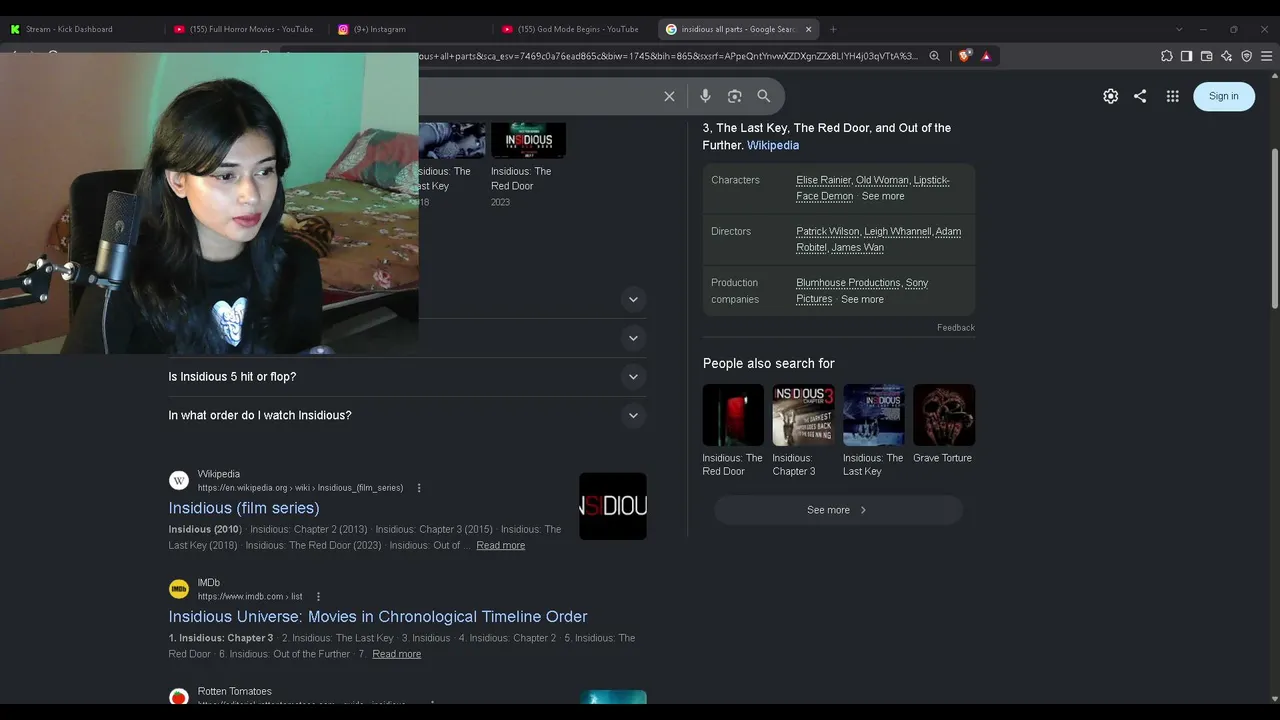Switch to Stream - Kick Dashboard tab
Image resolution: width=1280 pixels, height=720 pixels.
point(82,29)
